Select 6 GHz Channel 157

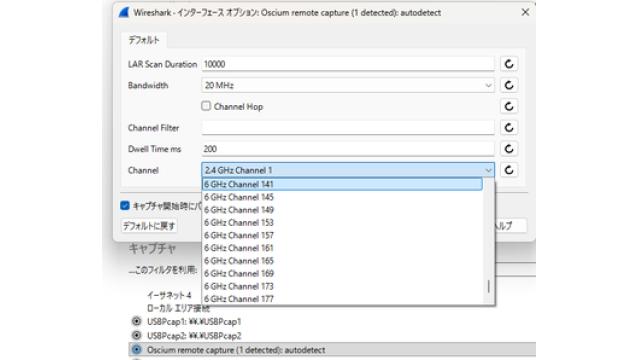(342, 235)
